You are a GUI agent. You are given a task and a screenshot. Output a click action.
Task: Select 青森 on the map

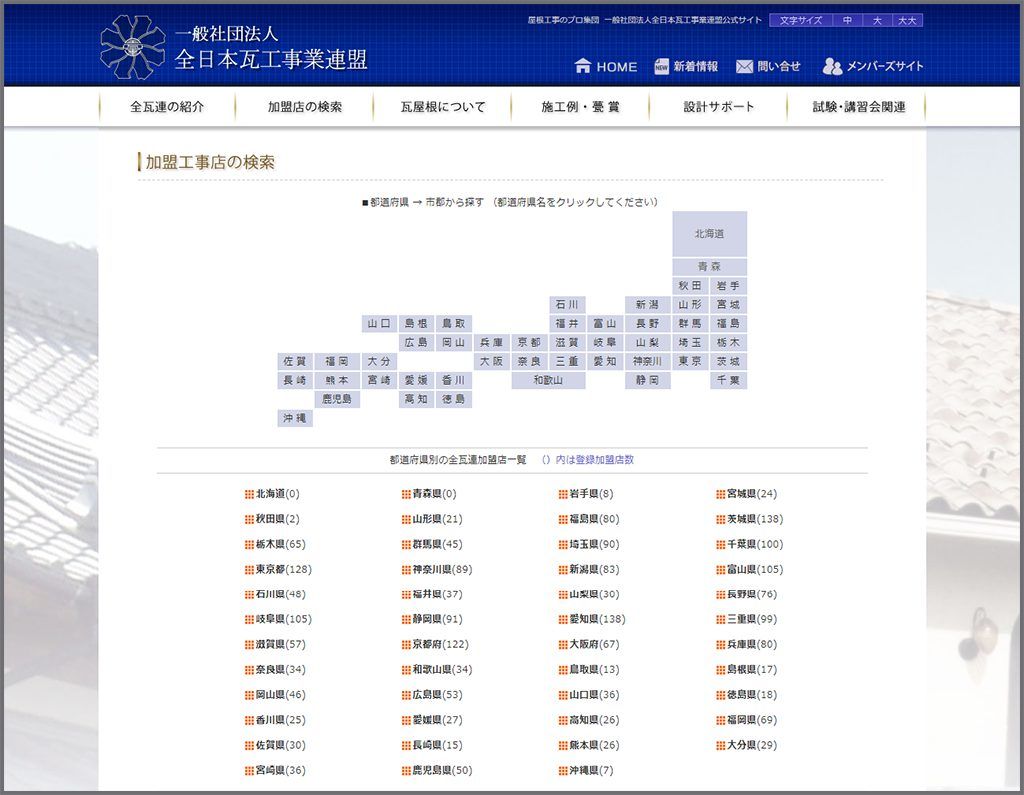709,267
